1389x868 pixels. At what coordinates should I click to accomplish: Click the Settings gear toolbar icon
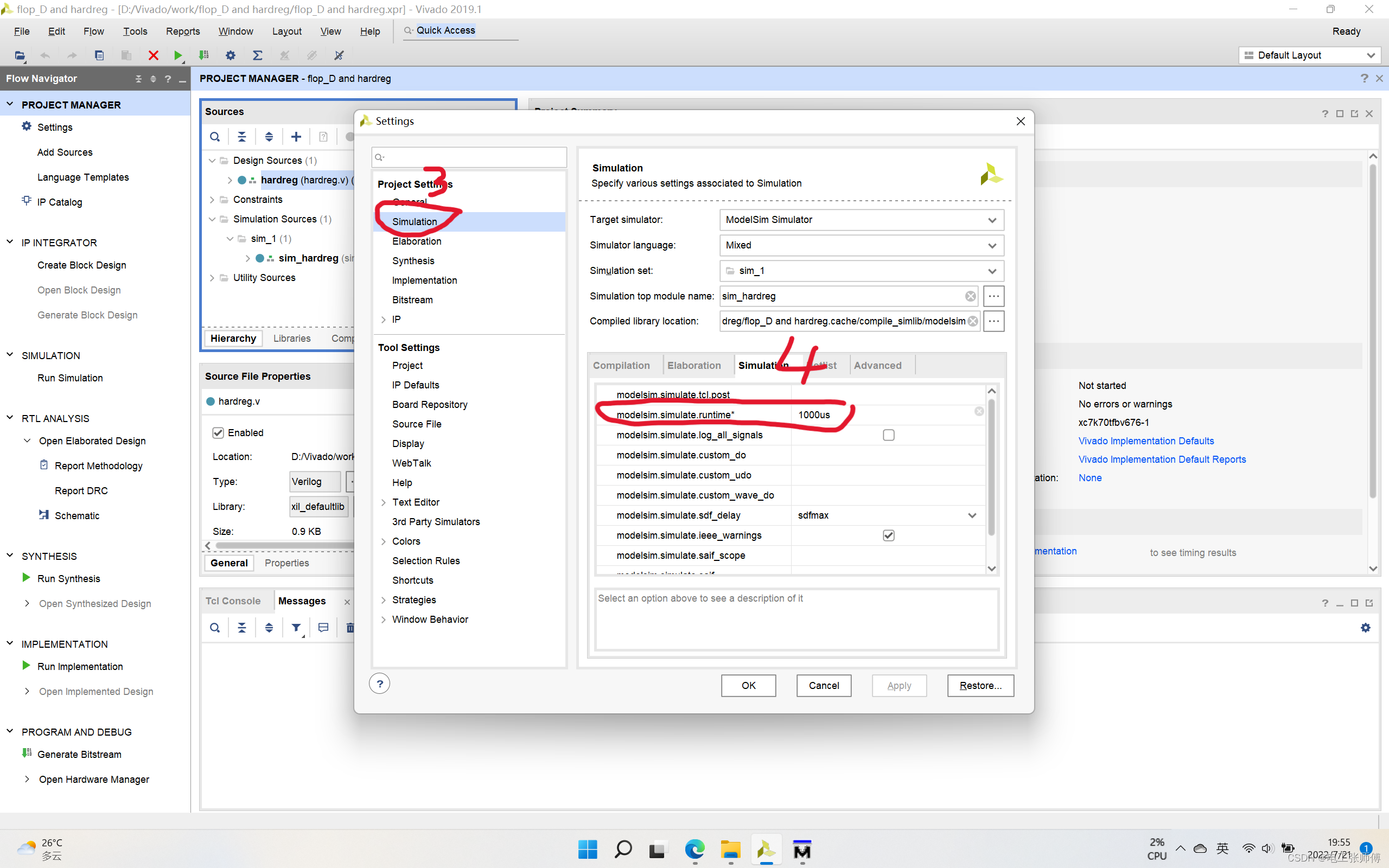pyautogui.click(x=230, y=55)
